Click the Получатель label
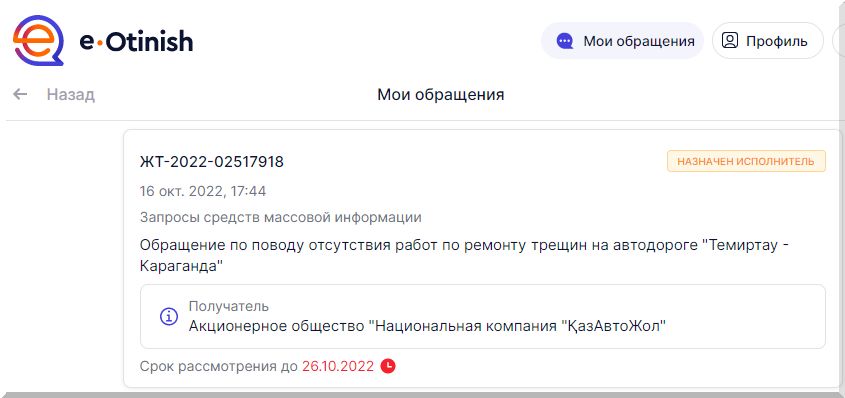 (228, 306)
